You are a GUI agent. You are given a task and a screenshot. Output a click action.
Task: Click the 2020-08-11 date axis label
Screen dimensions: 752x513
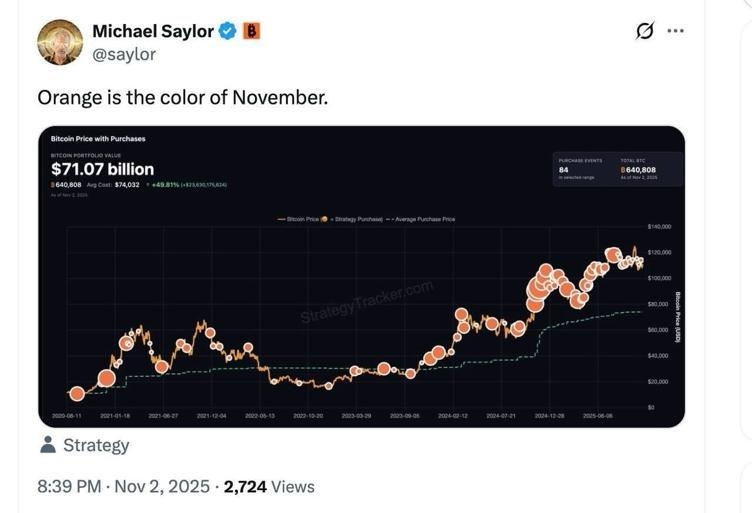coord(65,414)
